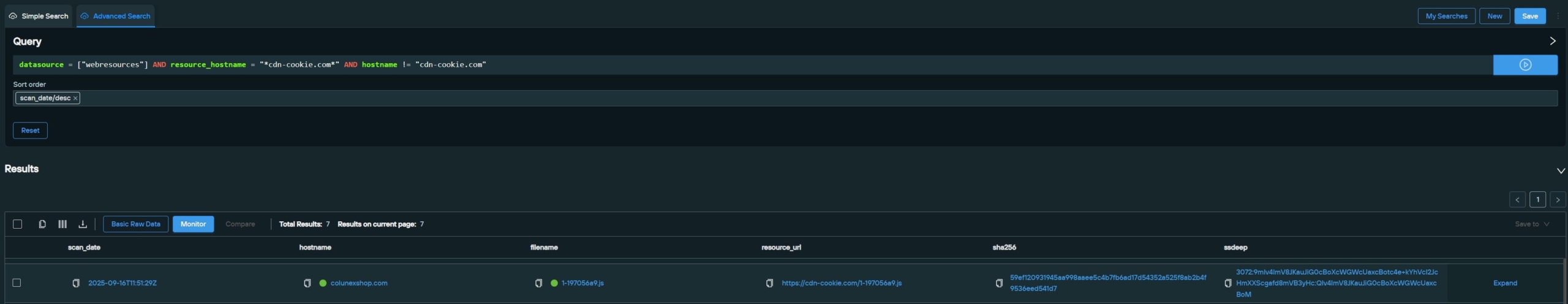Select page 1 in pagination
The width and height of the screenshot is (1568, 304).
[x=1537, y=200]
